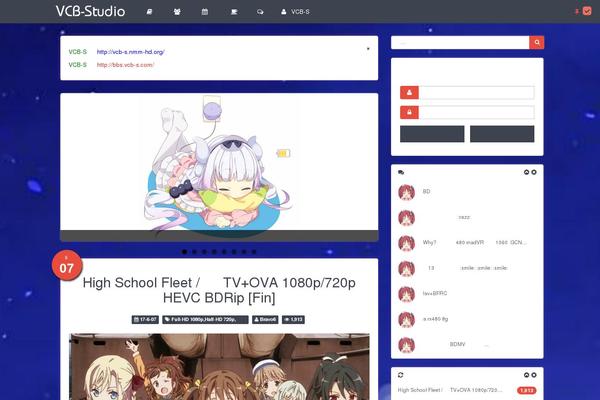Click the avatar beside the lav+BFRC comment
Screen dimensions: 600x400
tap(406, 294)
